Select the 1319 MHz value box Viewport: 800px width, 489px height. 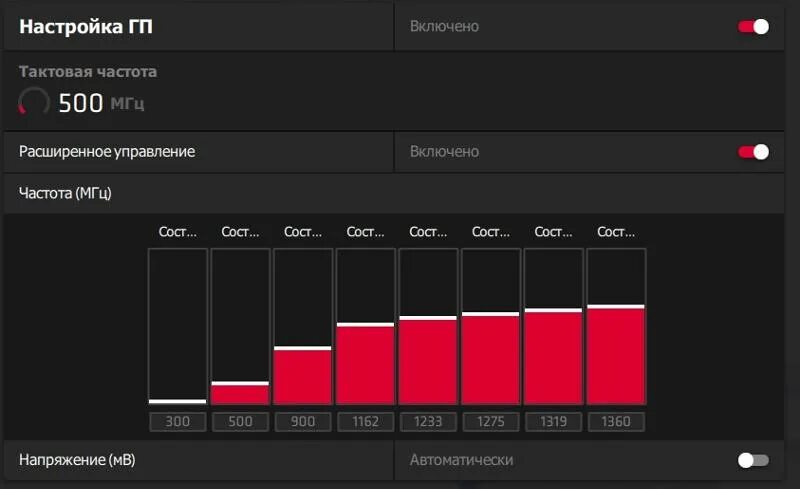coord(554,422)
